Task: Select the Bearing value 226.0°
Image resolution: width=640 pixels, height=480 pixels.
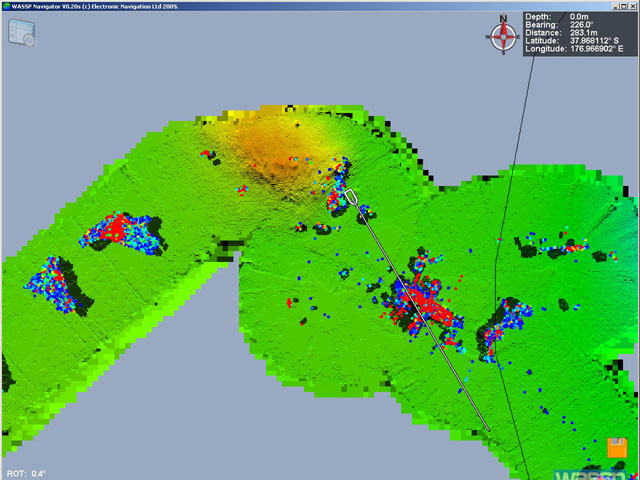Action: coord(584,27)
